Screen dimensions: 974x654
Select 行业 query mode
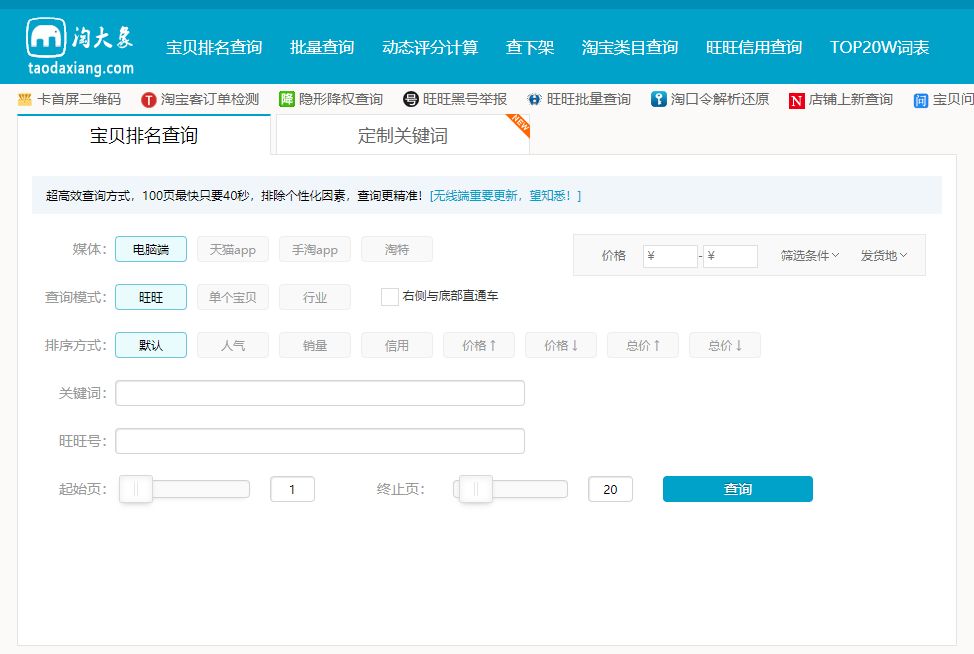(x=315, y=297)
